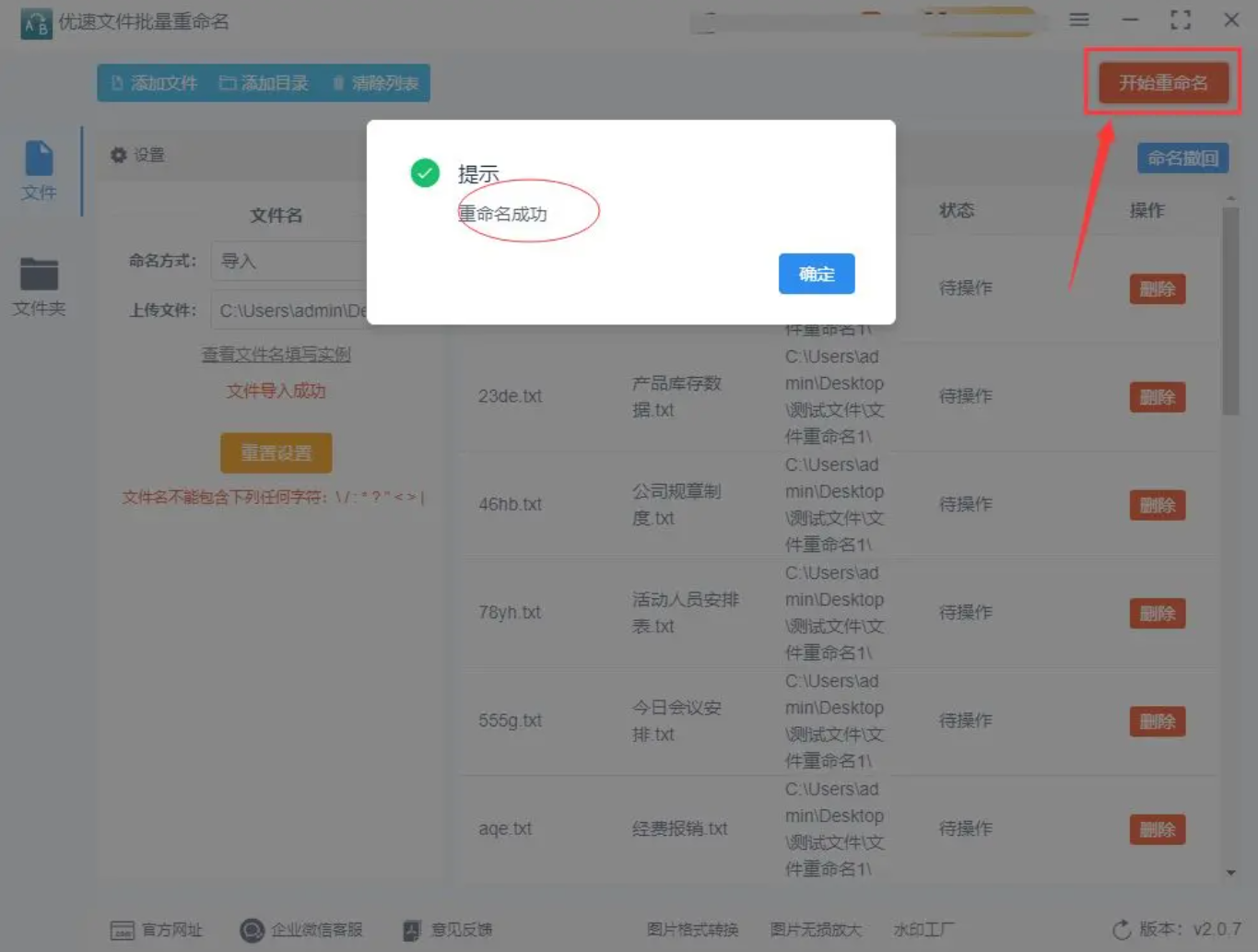Click the version refresh icon near 版本

(1122, 931)
